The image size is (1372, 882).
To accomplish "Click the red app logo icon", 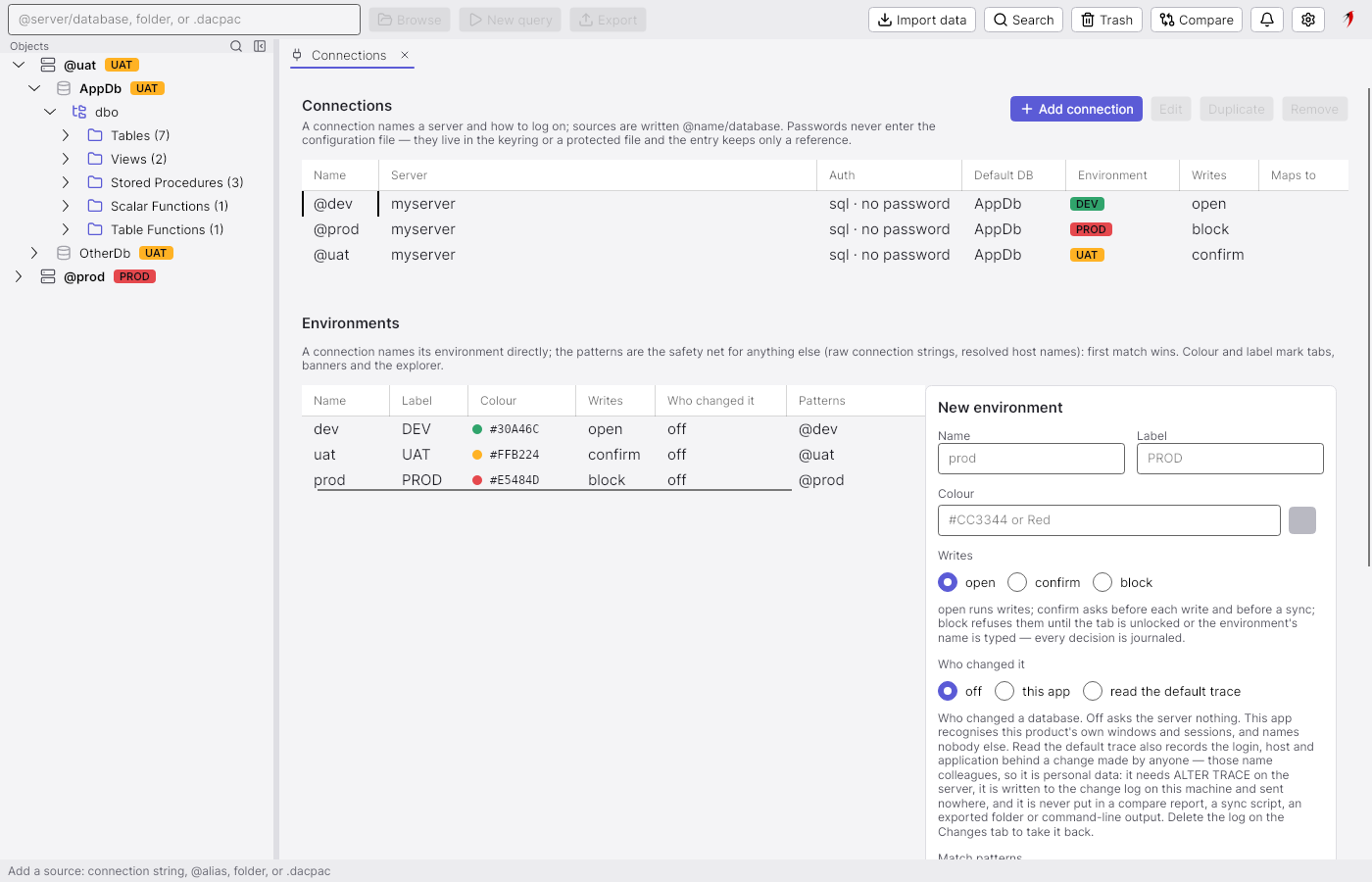I will click(x=1349, y=20).
